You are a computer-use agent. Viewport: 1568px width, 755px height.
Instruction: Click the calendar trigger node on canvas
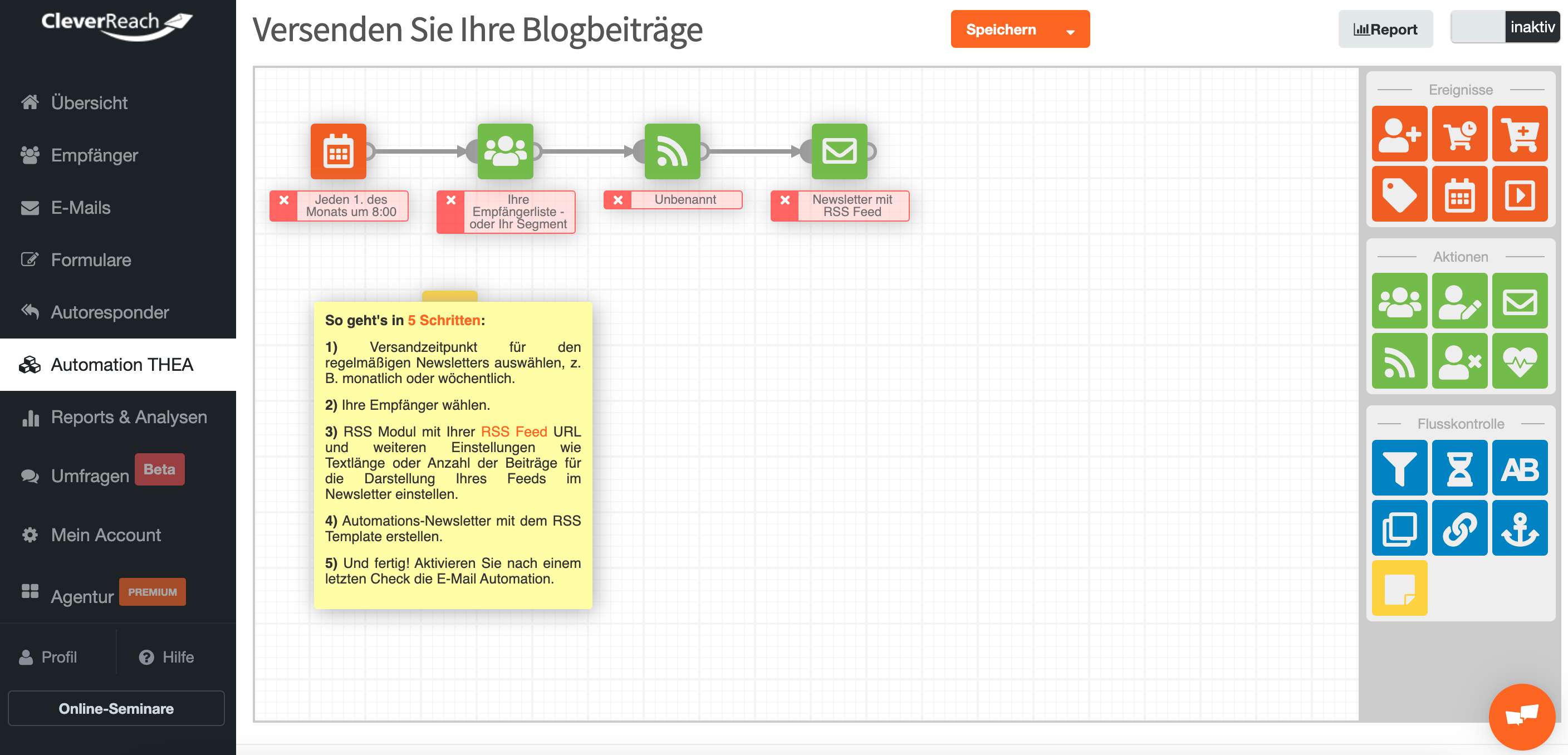point(338,151)
